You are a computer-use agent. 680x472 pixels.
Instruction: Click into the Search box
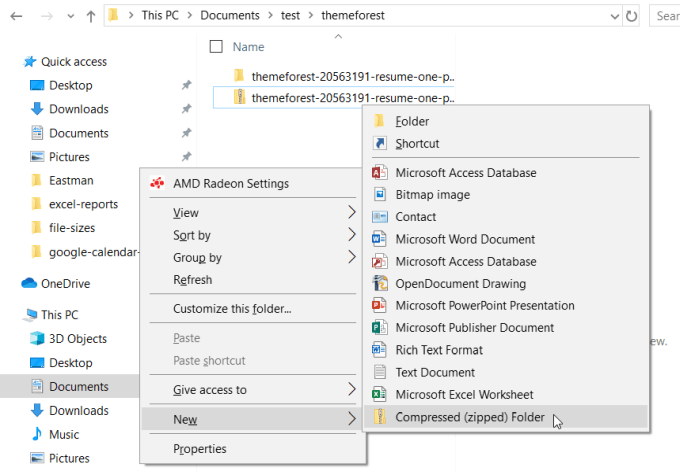tap(665, 16)
